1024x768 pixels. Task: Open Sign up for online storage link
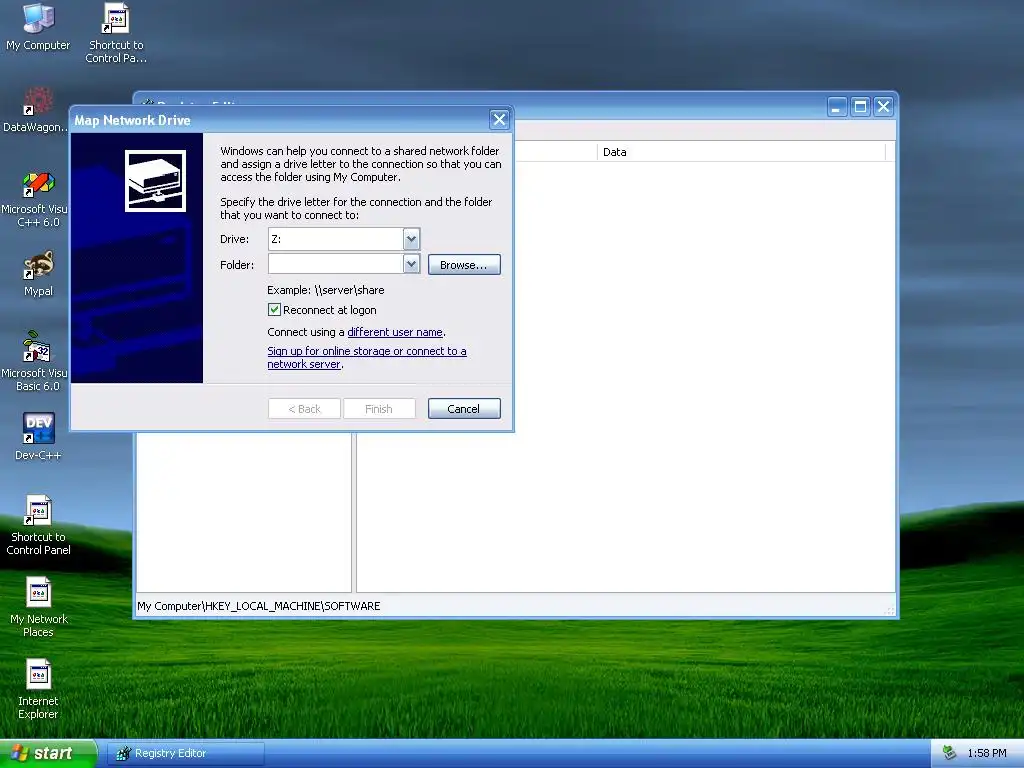pyautogui.click(x=367, y=357)
